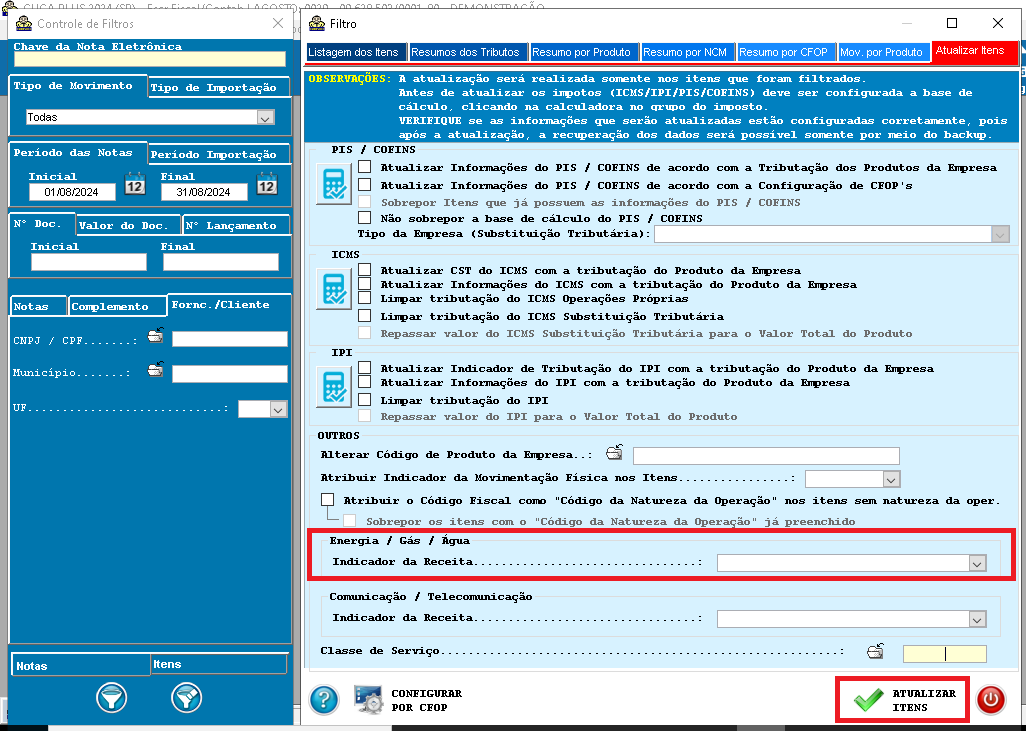Check Limpar tributação do IPI

click(x=364, y=399)
